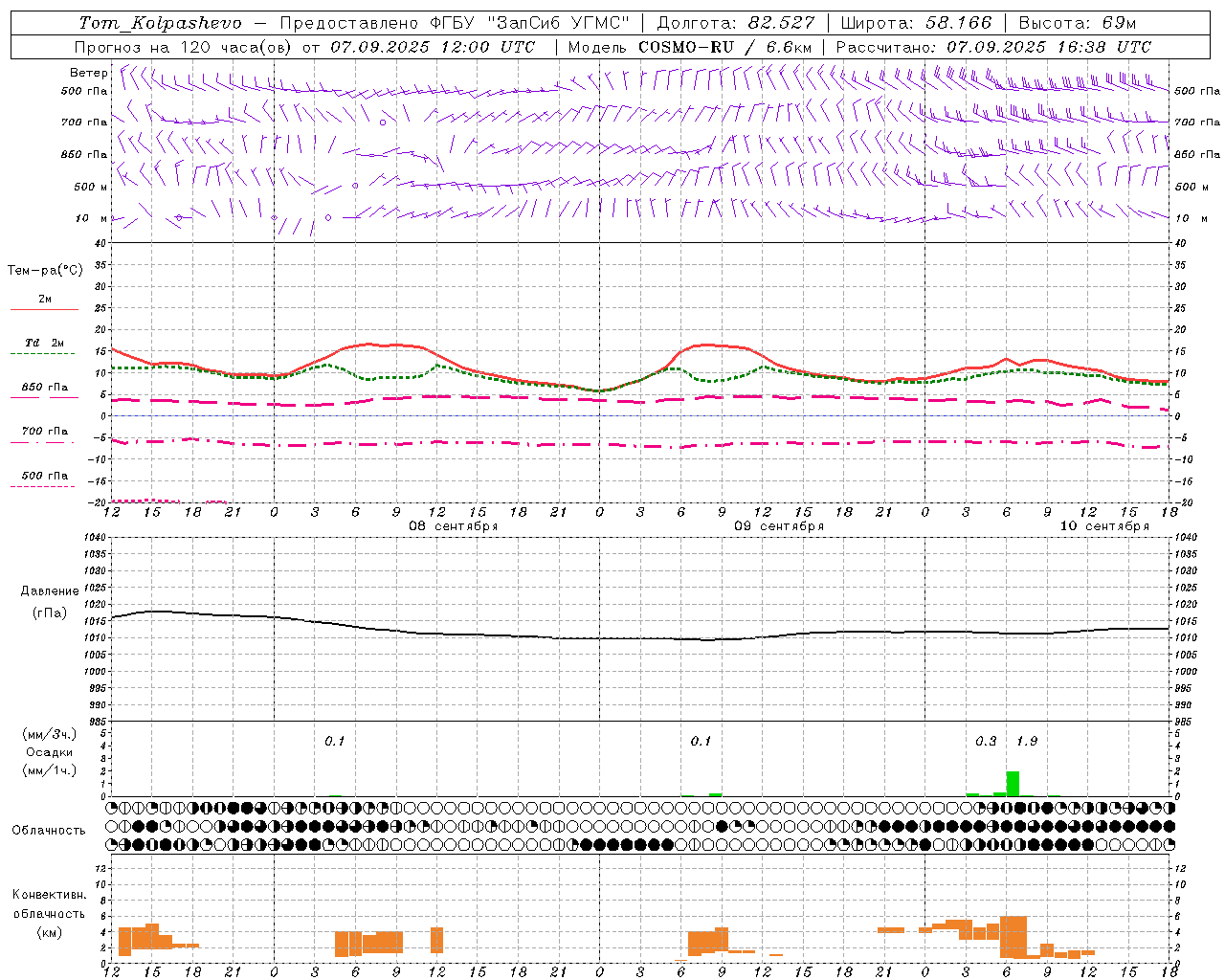Select the 0.3 precipitation total value

tap(986, 741)
